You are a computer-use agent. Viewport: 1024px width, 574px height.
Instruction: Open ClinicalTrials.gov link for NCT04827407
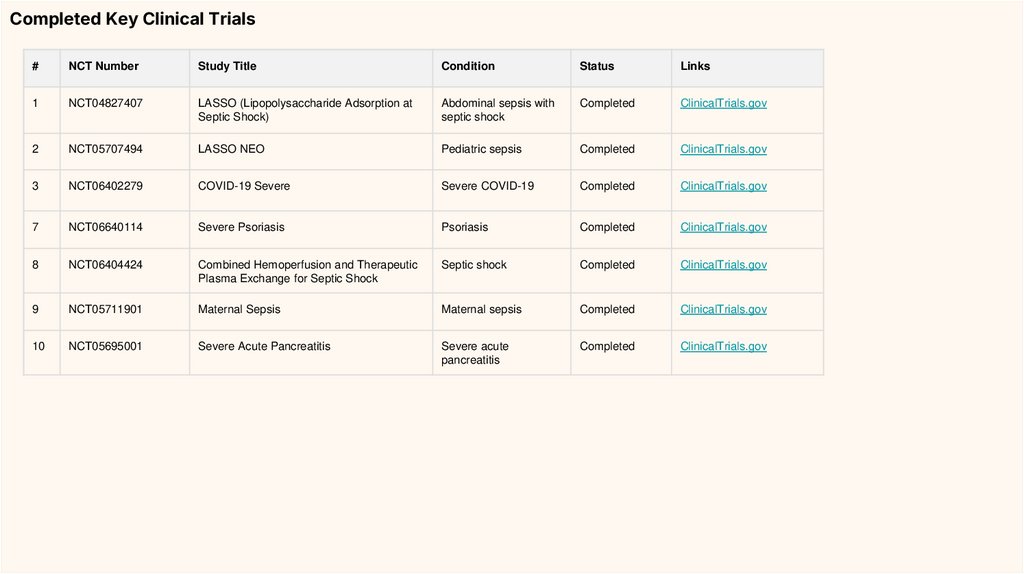coord(723,103)
